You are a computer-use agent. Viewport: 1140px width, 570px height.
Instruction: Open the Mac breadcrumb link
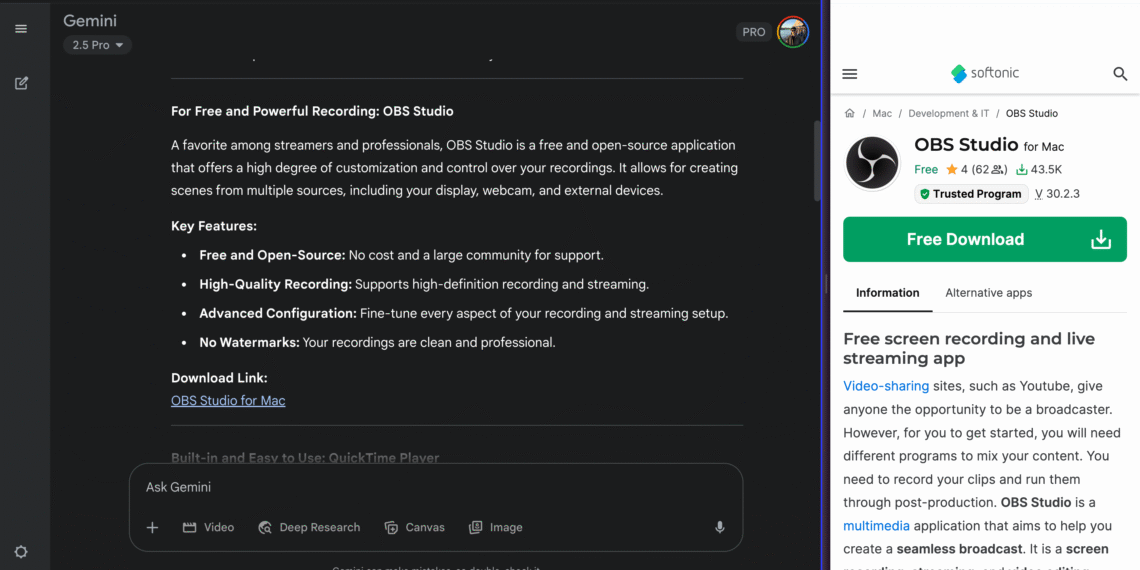tap(882, 113)
